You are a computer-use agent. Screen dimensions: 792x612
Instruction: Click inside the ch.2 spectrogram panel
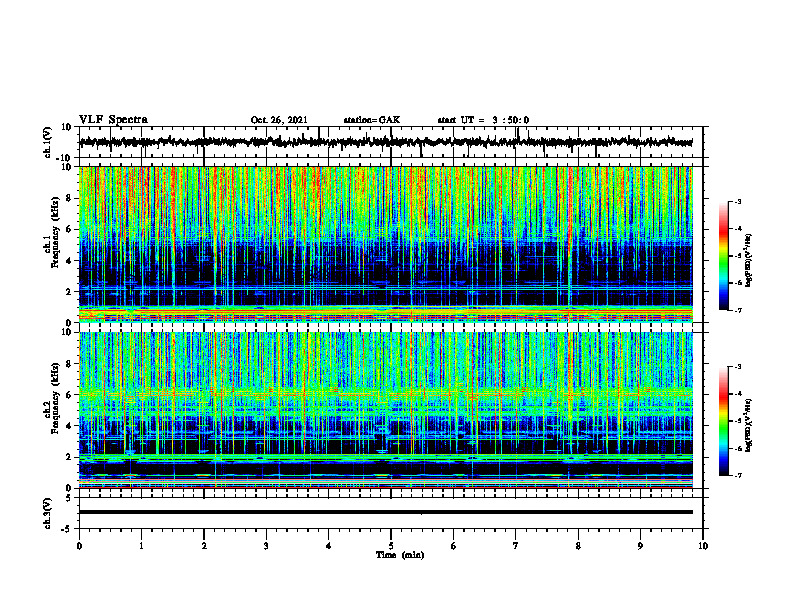click(386, 410)
